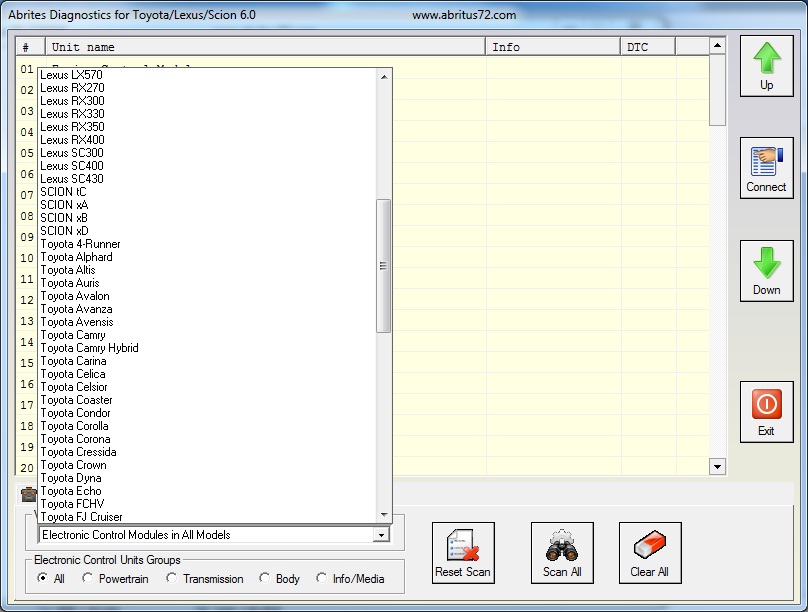Viewport: 808px width, 612px height.
Task: Click the model list scrollbar thumb
Action: pos(383,266)
